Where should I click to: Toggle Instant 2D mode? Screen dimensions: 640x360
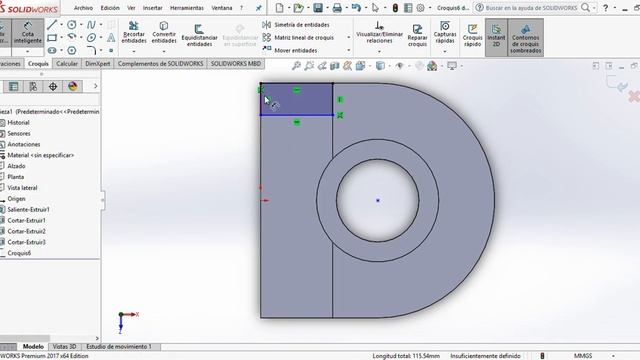tap(496, 36)
